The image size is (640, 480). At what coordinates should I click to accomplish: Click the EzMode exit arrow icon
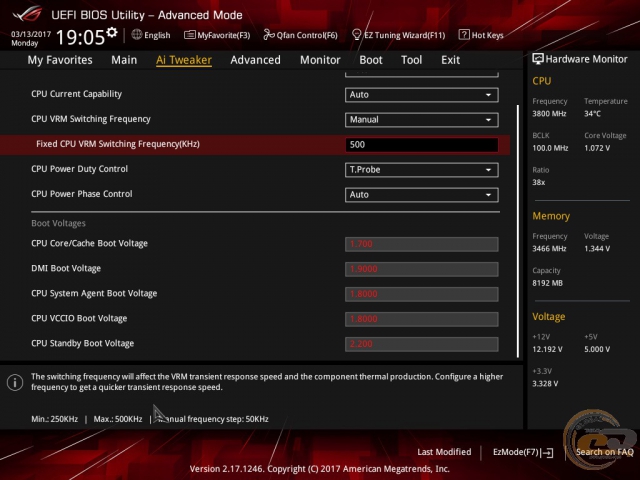pyautogui.click(x=547, y=452)
